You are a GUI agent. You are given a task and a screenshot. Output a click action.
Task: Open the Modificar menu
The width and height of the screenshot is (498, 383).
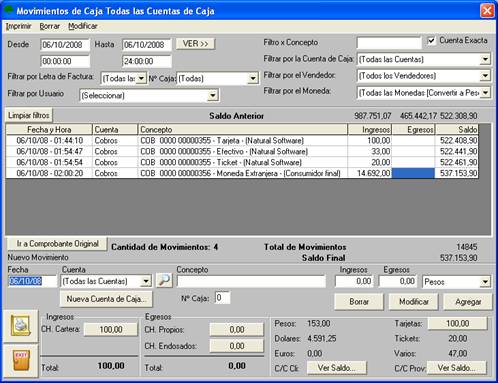coord(83,26)
